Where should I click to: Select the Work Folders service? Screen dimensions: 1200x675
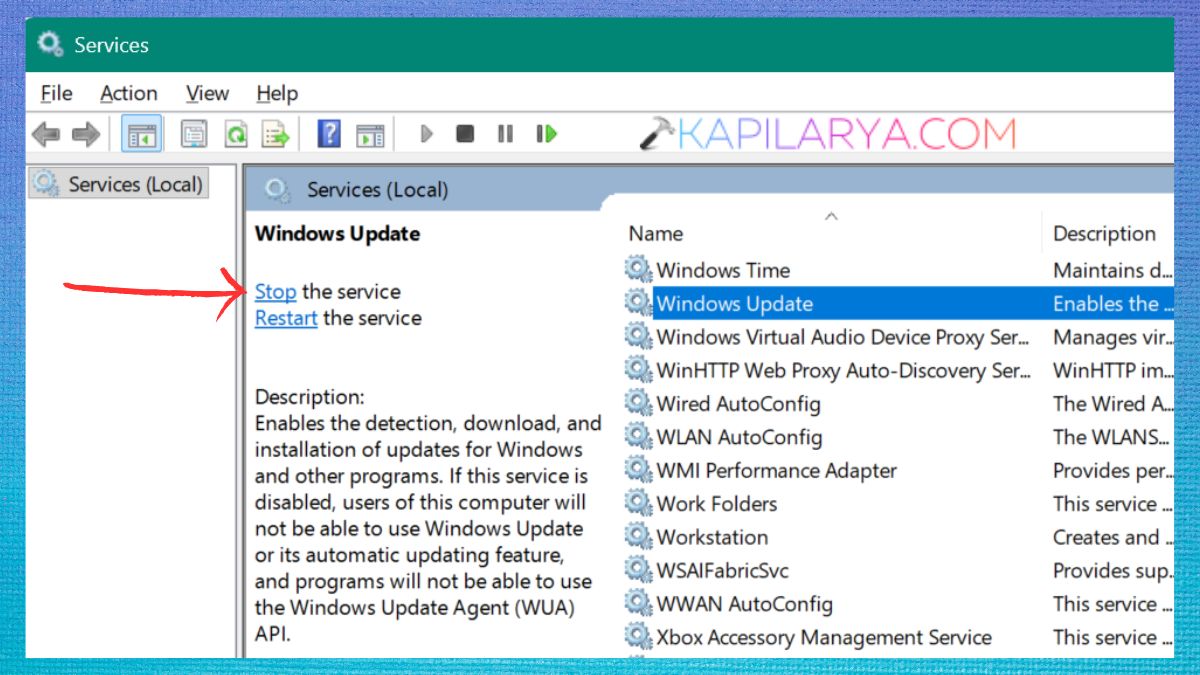pyautogui.click(x=716, y=503)
